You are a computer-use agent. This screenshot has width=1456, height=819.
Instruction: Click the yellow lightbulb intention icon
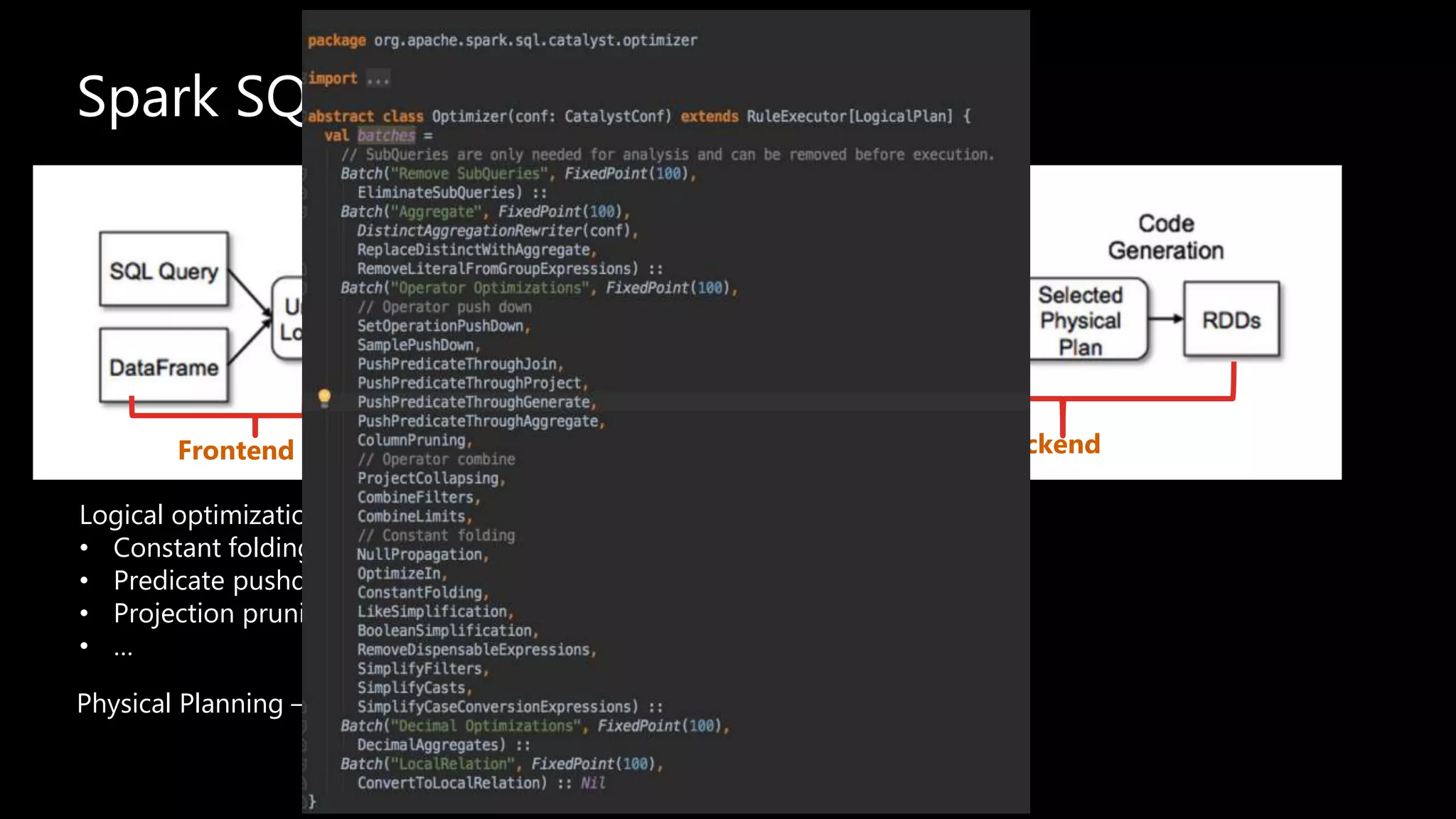(324, 398)
